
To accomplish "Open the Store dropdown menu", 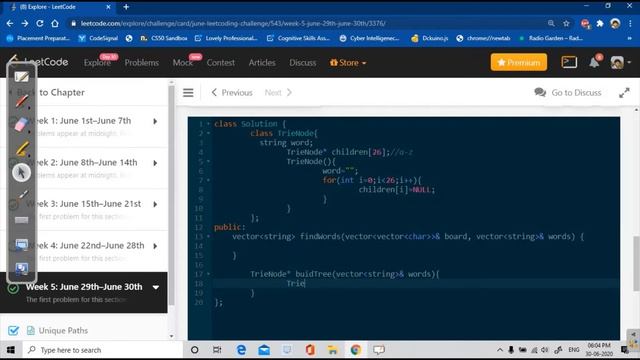I will coord(348,62).
